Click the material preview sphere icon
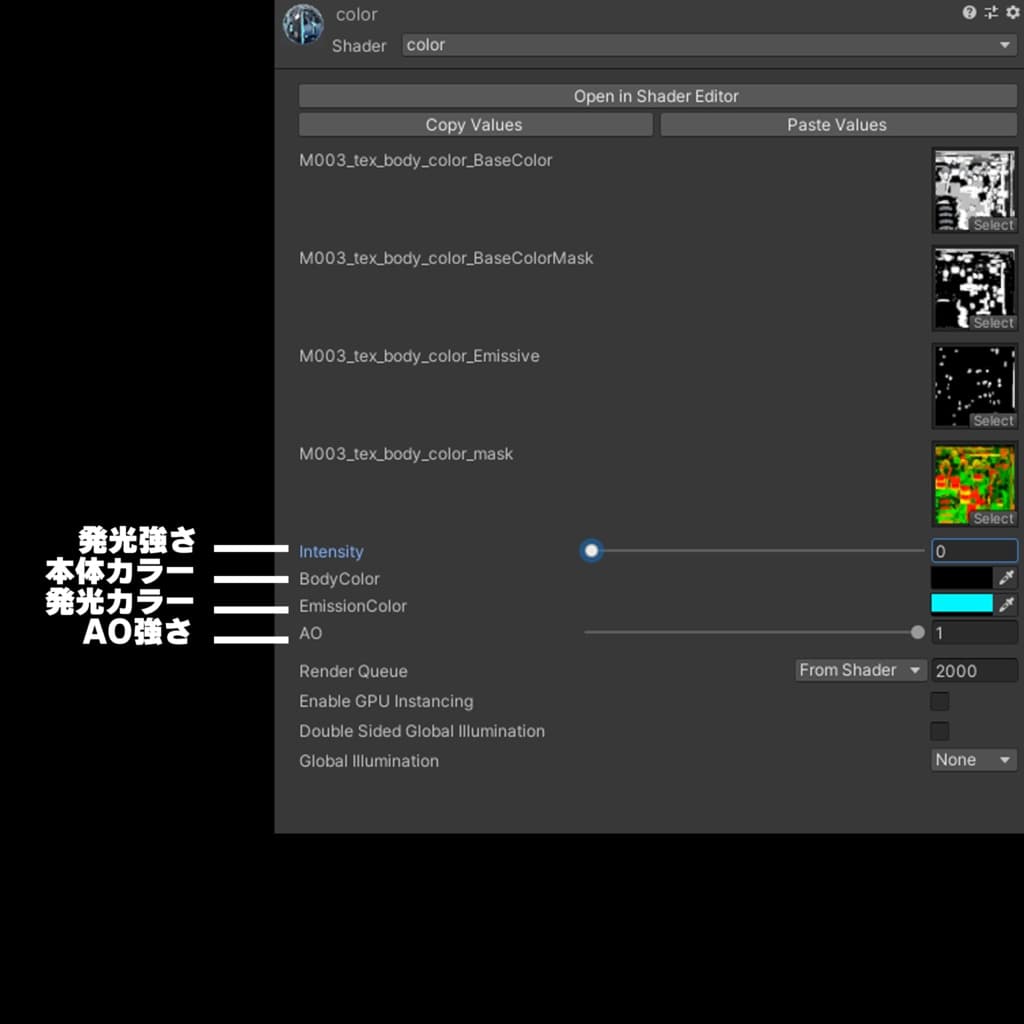This screenshot has width=1024, height=1024. point(303,25)
